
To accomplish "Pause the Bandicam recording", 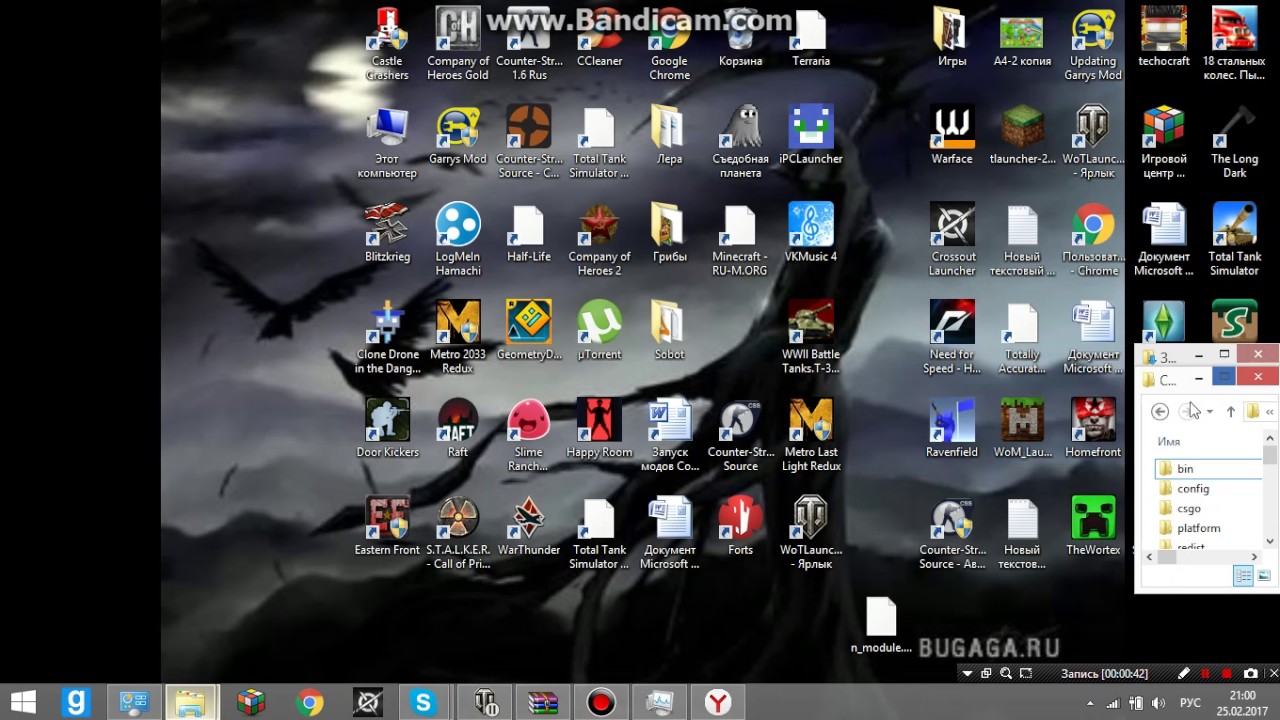I will pos(1206,674).
